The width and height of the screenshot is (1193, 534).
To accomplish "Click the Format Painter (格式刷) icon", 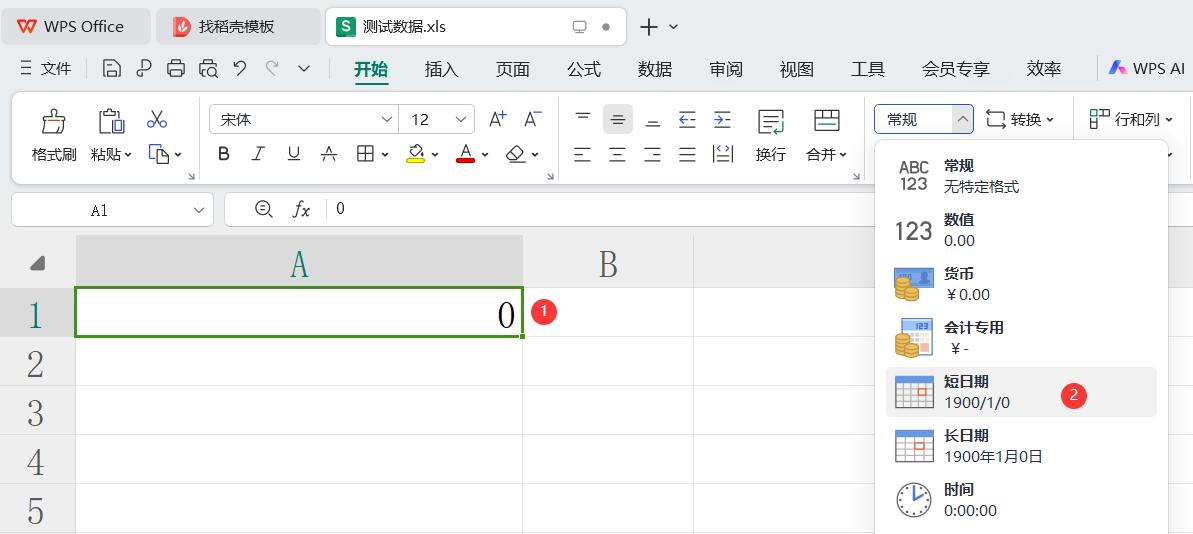I will [54, 121].
